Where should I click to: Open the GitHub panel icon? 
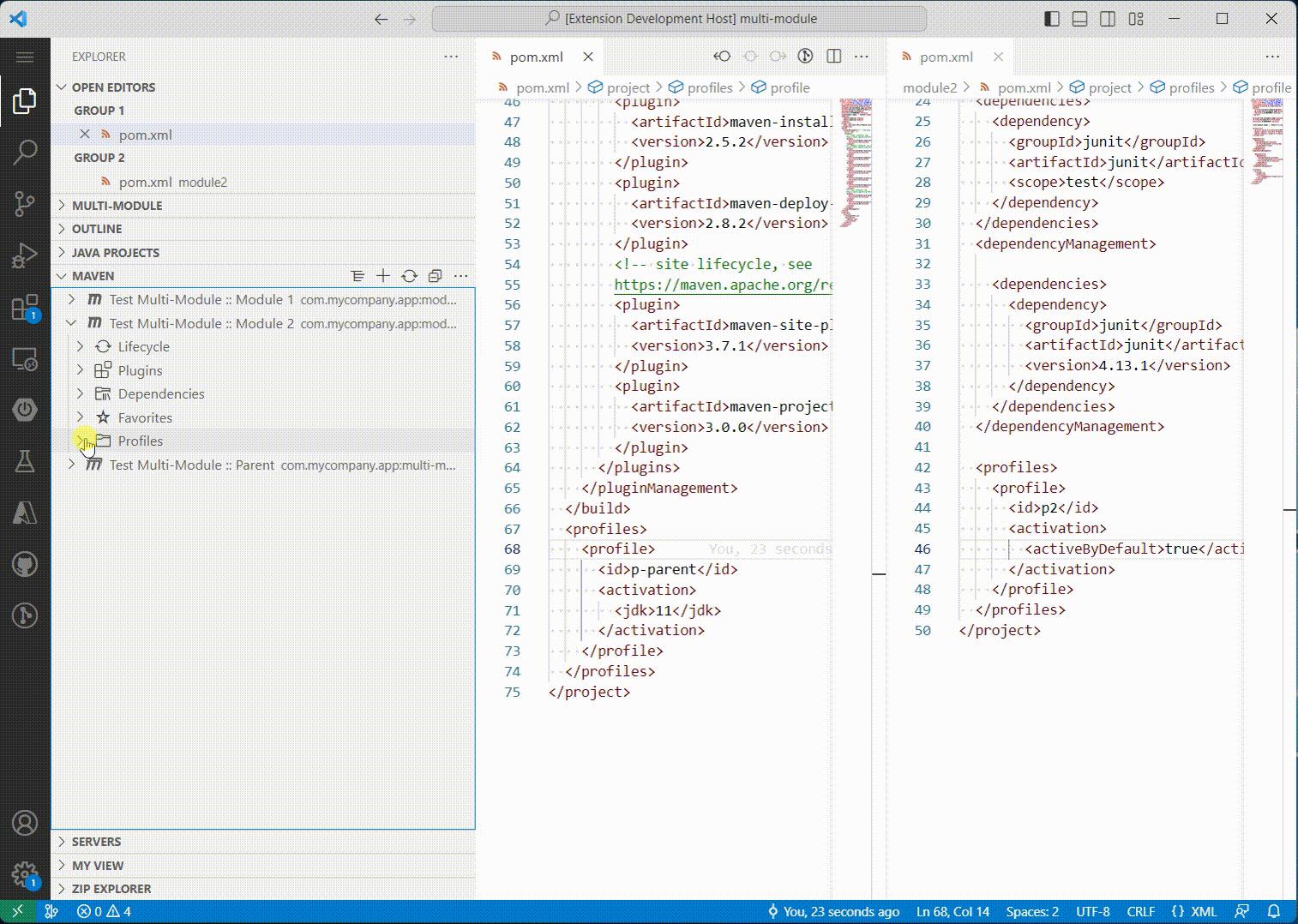[x=25, y=564]
